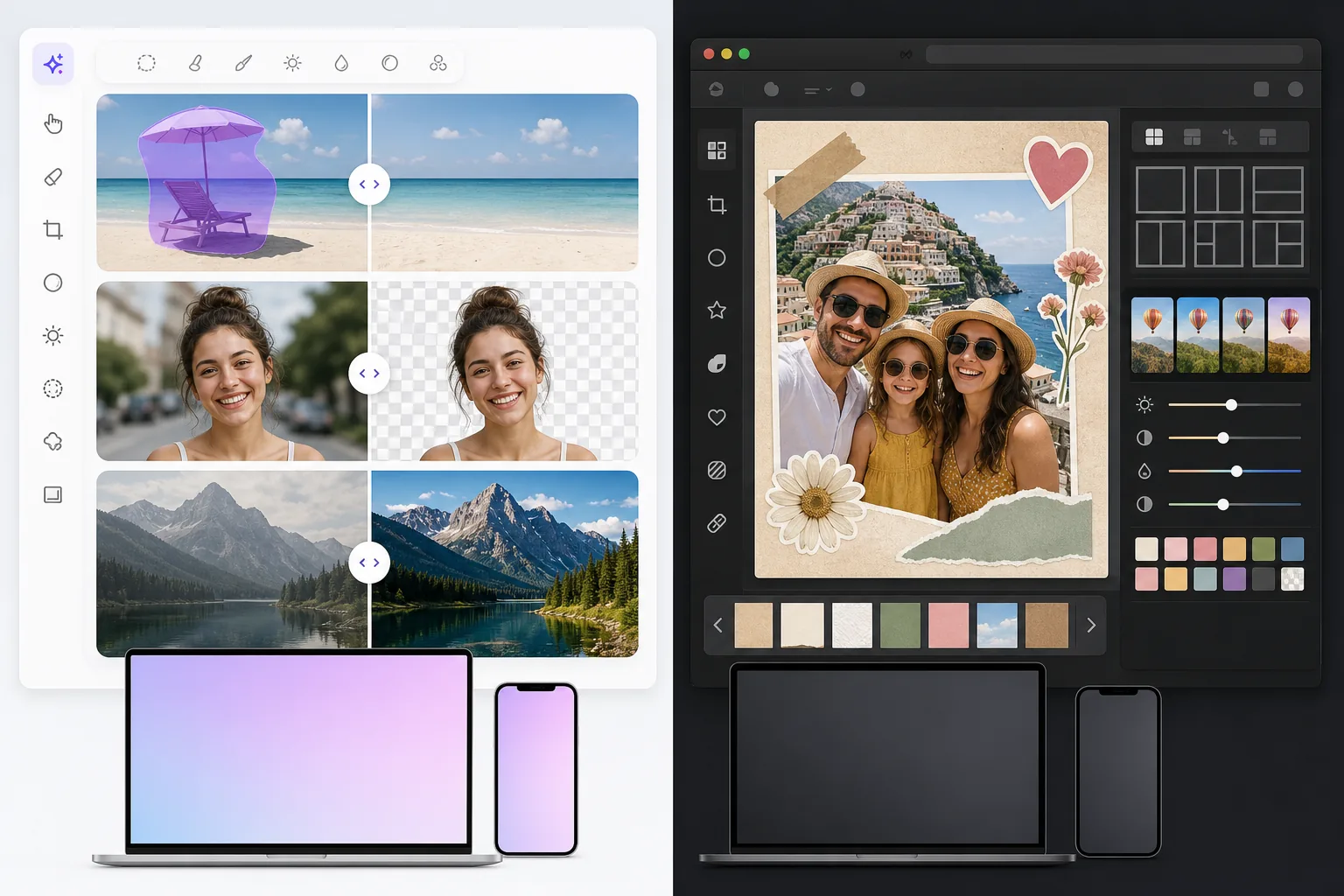Click the square button in dark editor toolbar
Screen dimensions: 1344x896
click(1261, 89)
